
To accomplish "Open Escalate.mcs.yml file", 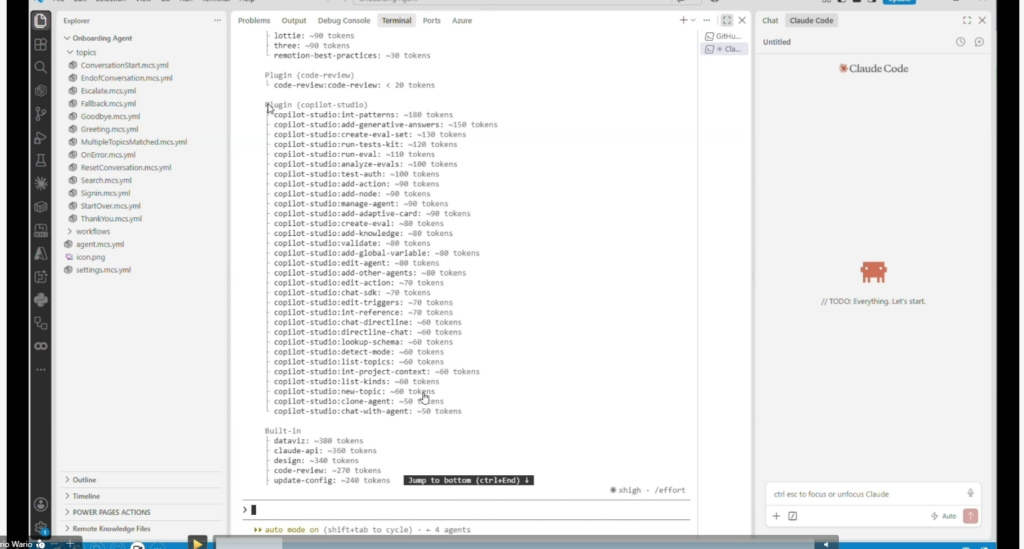I will click(108, 91).
